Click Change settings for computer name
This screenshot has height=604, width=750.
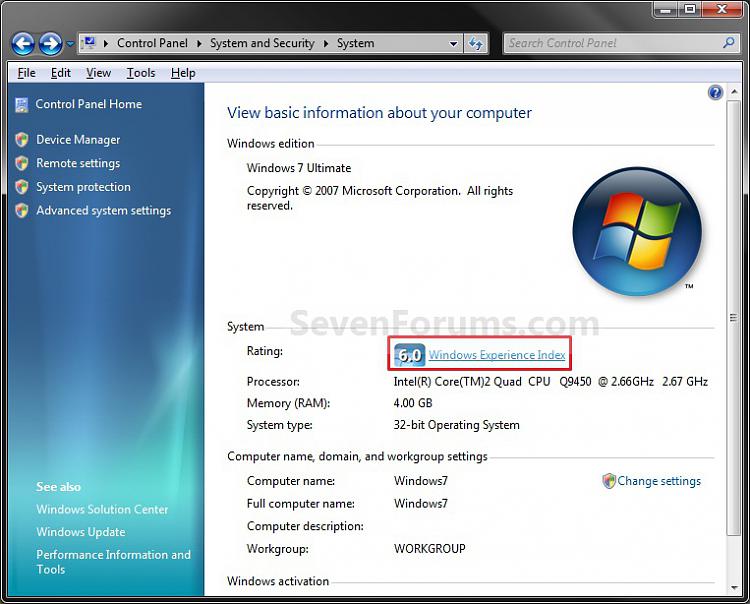[x=659, y=481]
